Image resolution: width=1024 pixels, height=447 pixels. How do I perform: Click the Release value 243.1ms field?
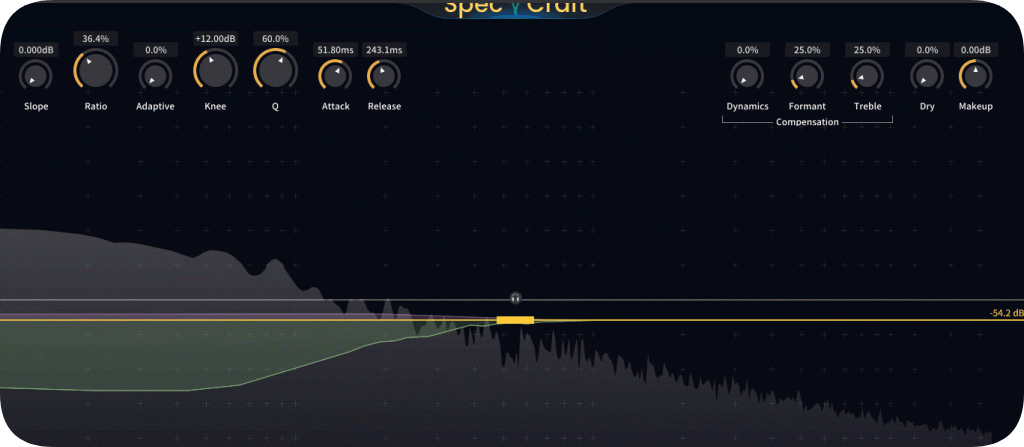[x=384, y=50]
